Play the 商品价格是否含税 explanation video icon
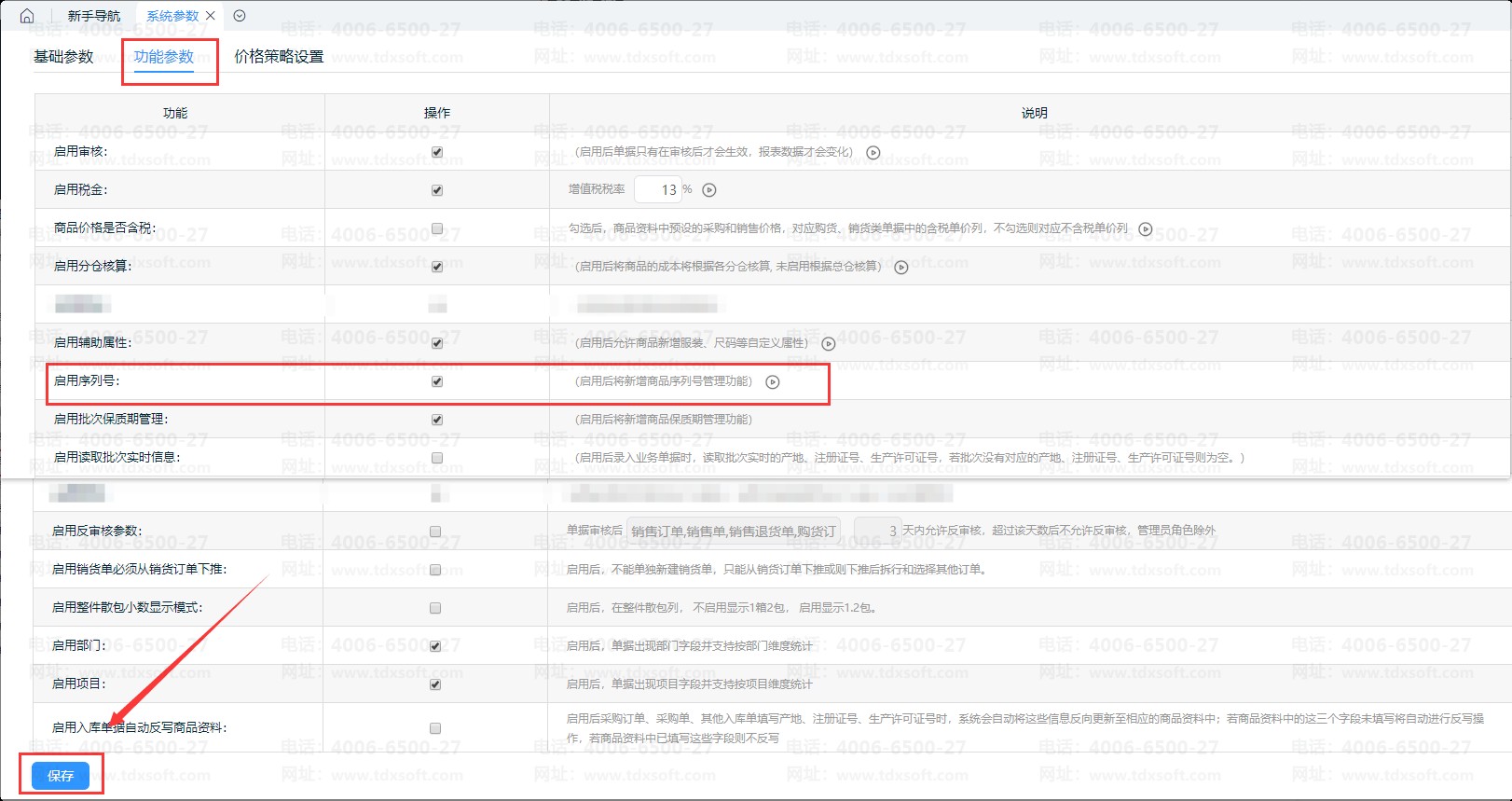Viewport: 1512px width, 801px height. (1146, 228)
